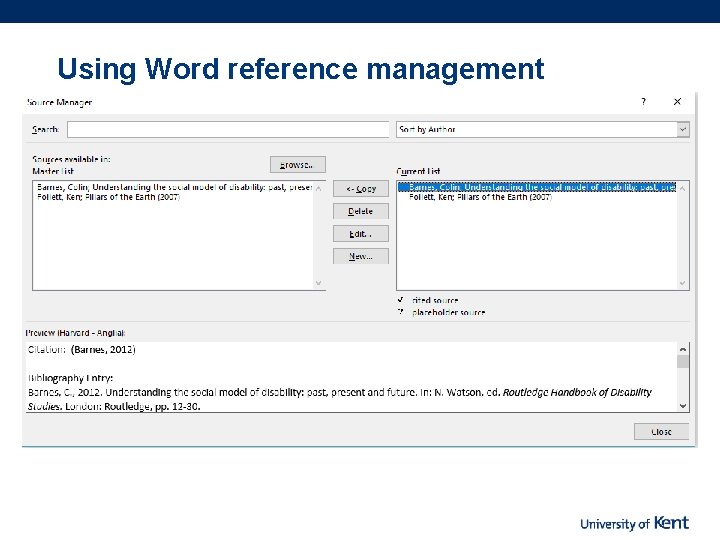This screenshot has height=540, width=720.
Task: Click the New button
Action: pos(360,256)
